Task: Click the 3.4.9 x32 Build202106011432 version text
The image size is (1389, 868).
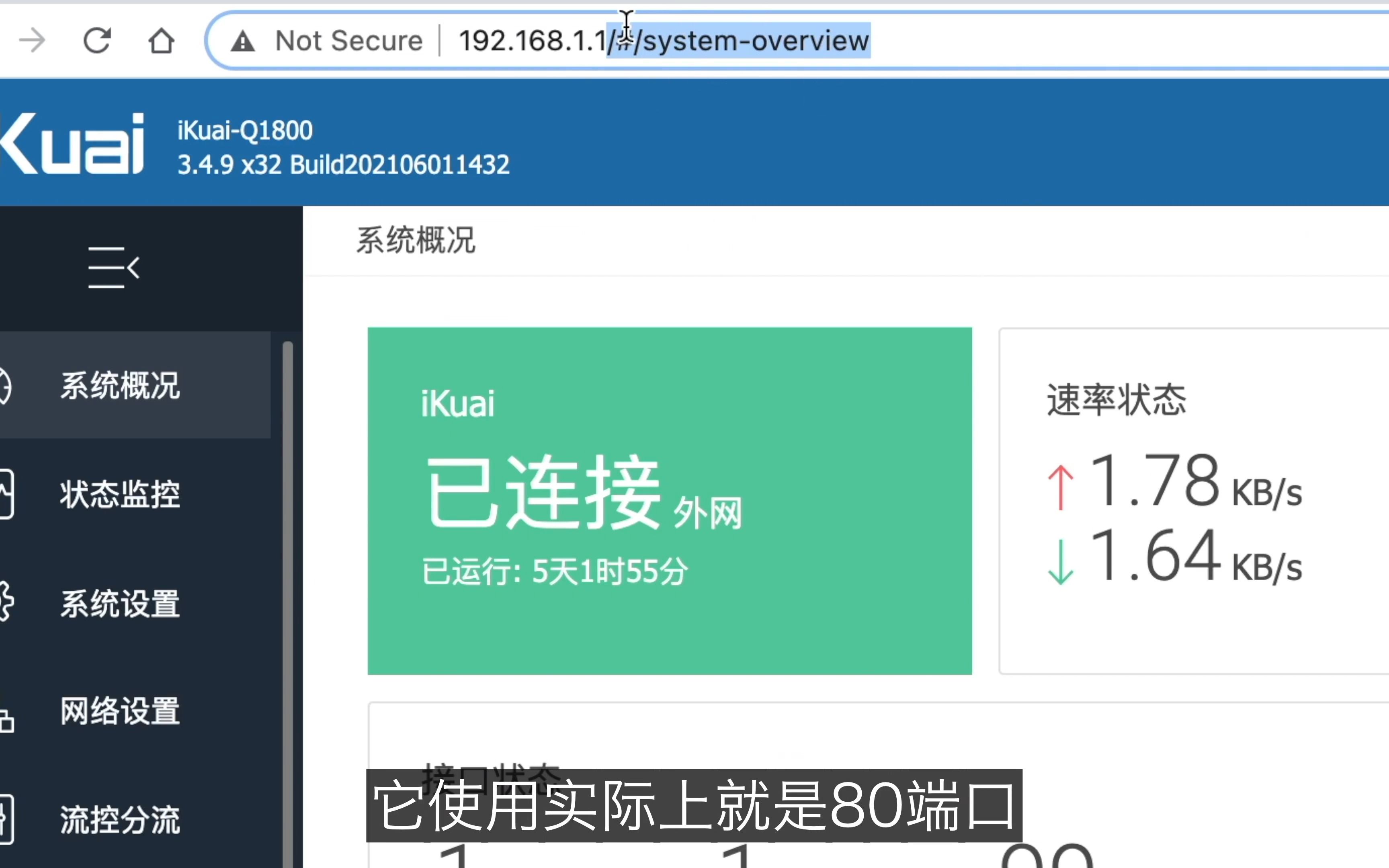Action: [343, 165]
